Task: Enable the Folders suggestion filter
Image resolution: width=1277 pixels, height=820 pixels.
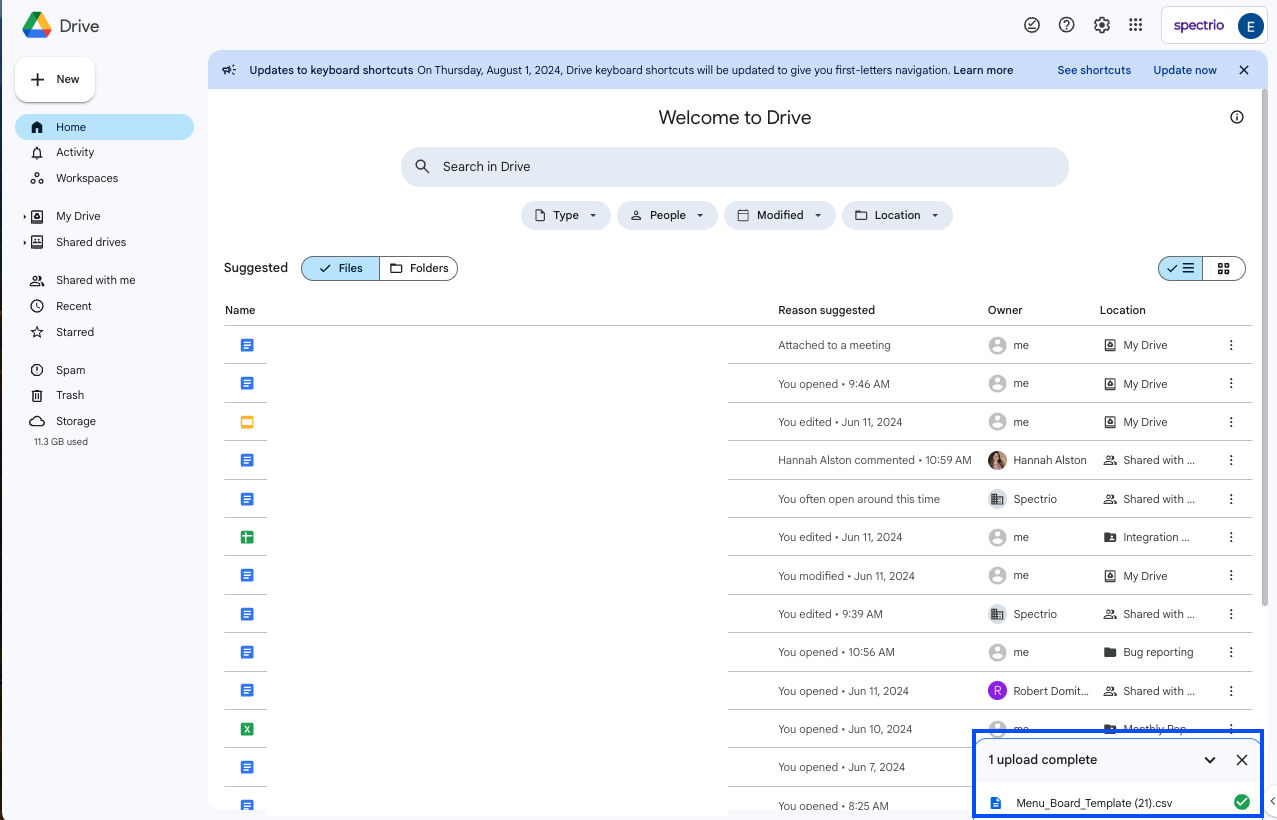Action: pos(418,268)
